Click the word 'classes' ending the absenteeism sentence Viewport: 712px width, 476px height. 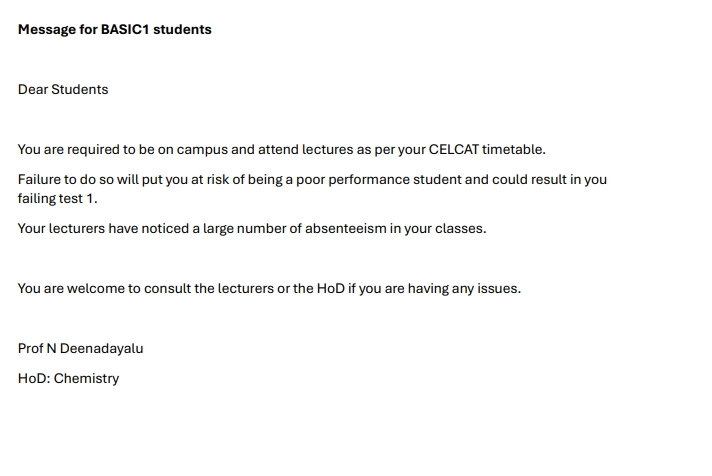click(459, 228)
